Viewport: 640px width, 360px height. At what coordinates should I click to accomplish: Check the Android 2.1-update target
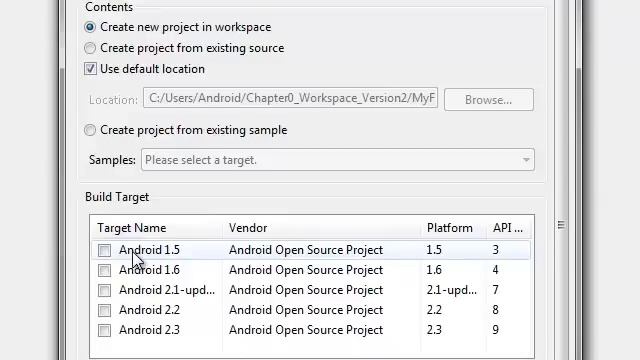point(104,290)
